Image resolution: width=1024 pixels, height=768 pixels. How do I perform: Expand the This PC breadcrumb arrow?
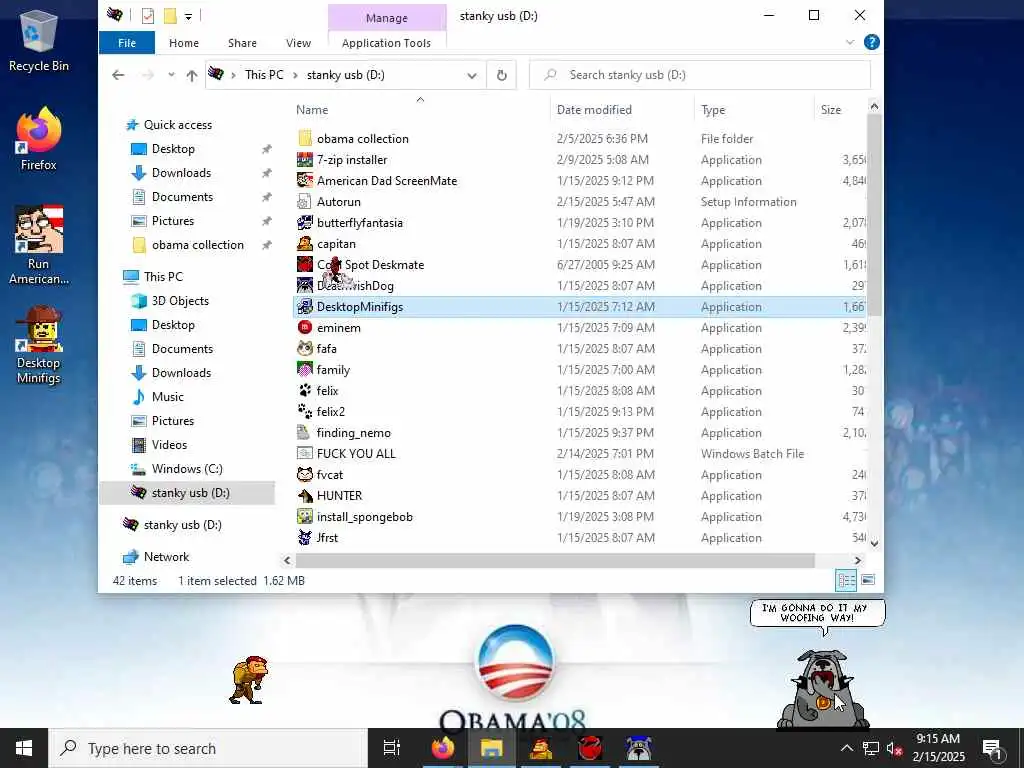coord(295,75)
